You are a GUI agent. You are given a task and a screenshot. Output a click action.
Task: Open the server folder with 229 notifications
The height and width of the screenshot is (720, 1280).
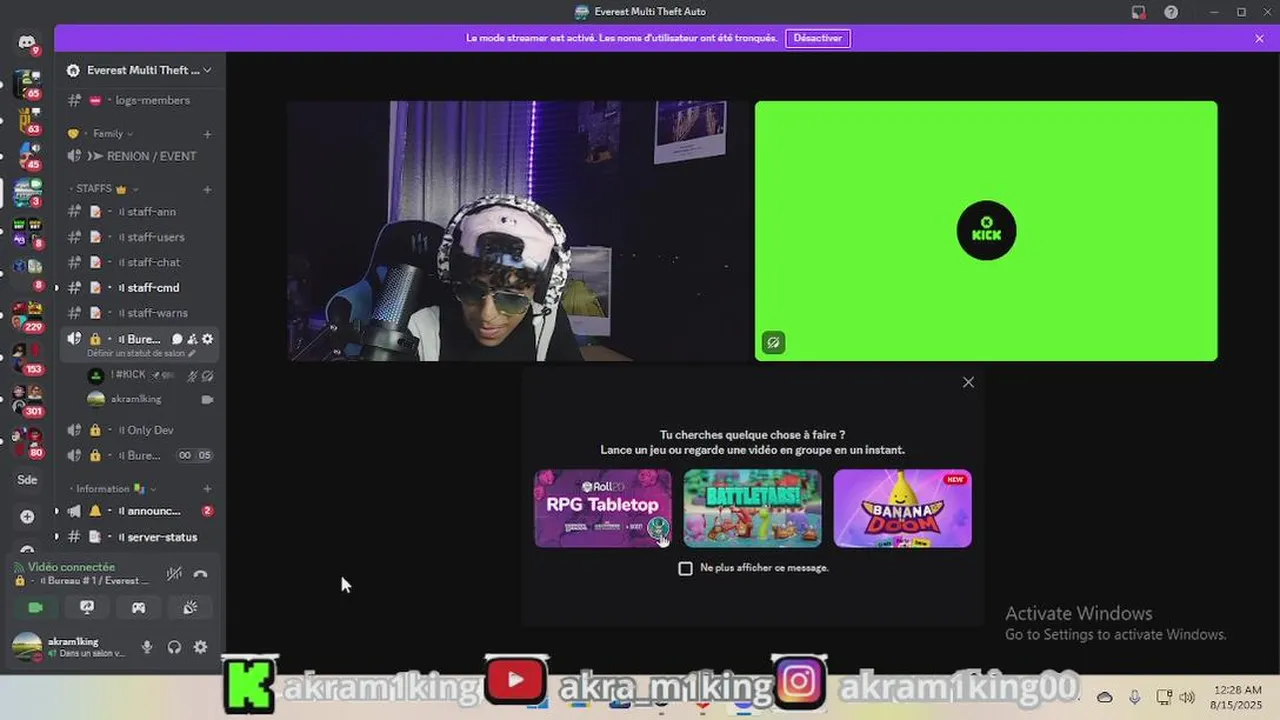(x=27, y=317)
